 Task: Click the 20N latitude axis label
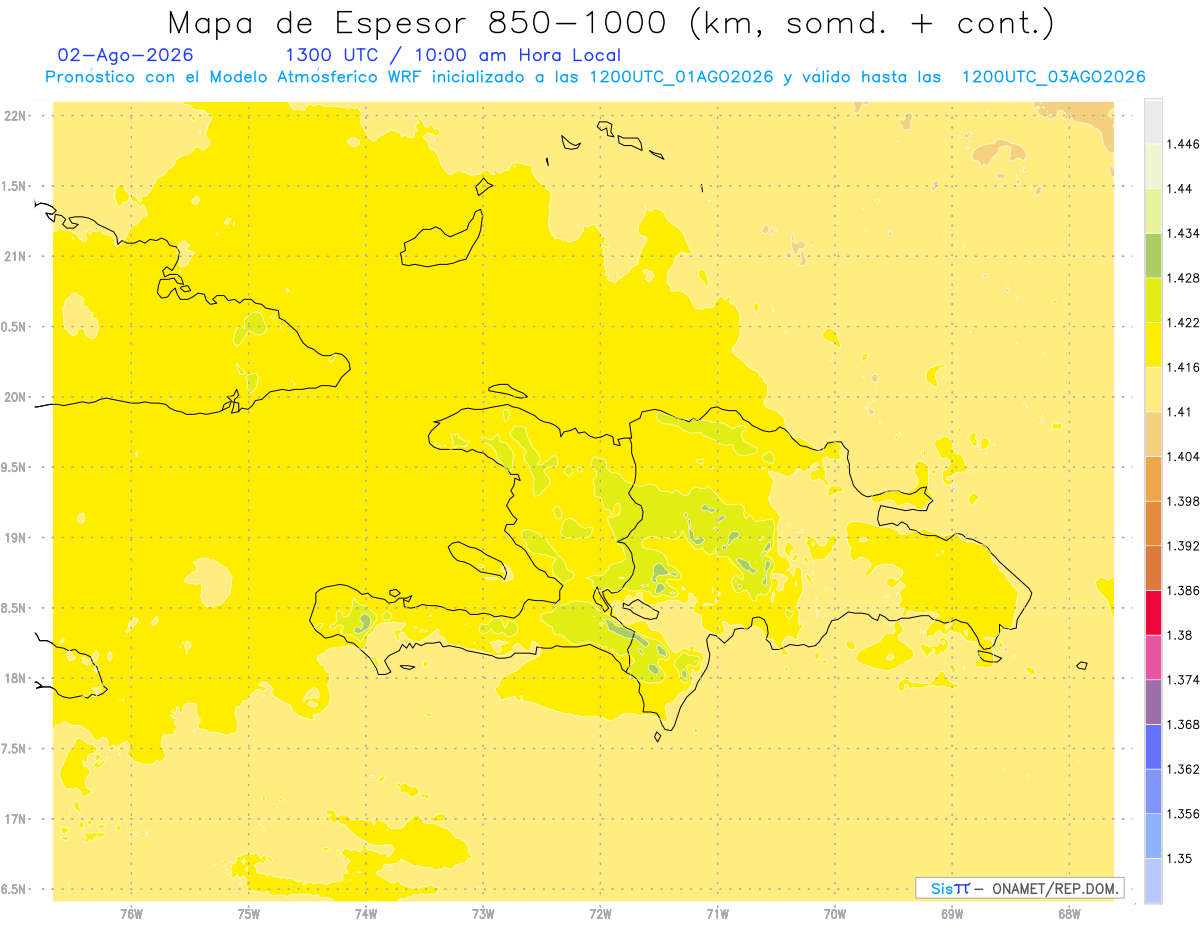pos(15,397)
